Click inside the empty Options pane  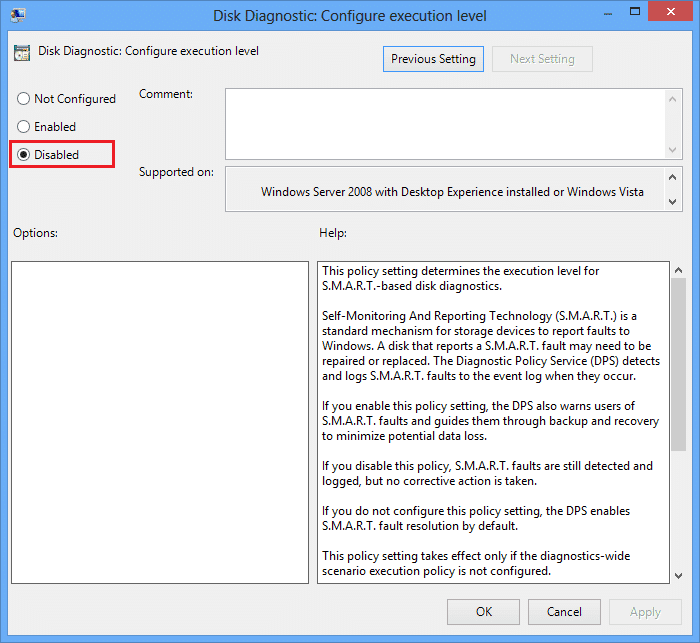160,422
